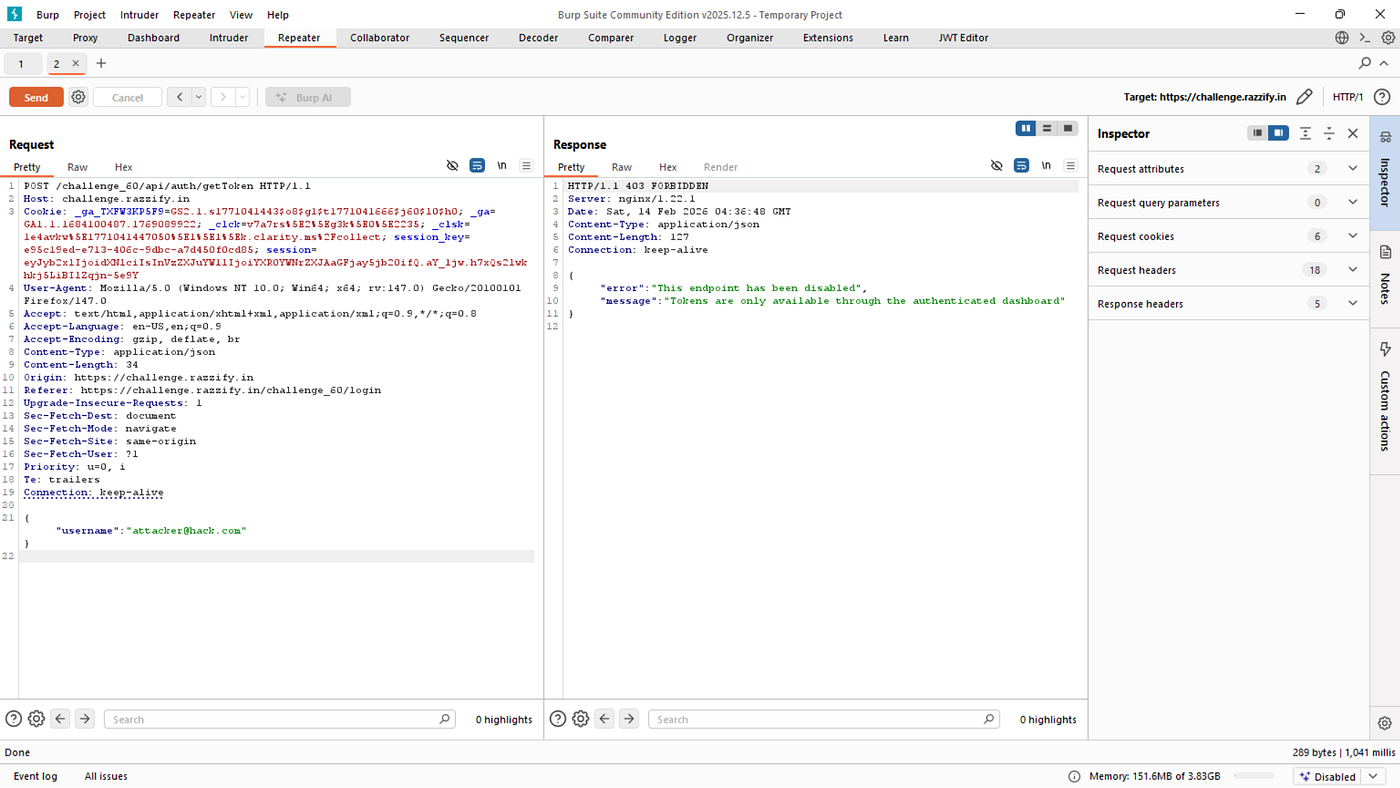Toggle hidden characters eye icon in Request
Image resolution: width=1400 pixels, height=788 pixels.
[x=452, y=166]
